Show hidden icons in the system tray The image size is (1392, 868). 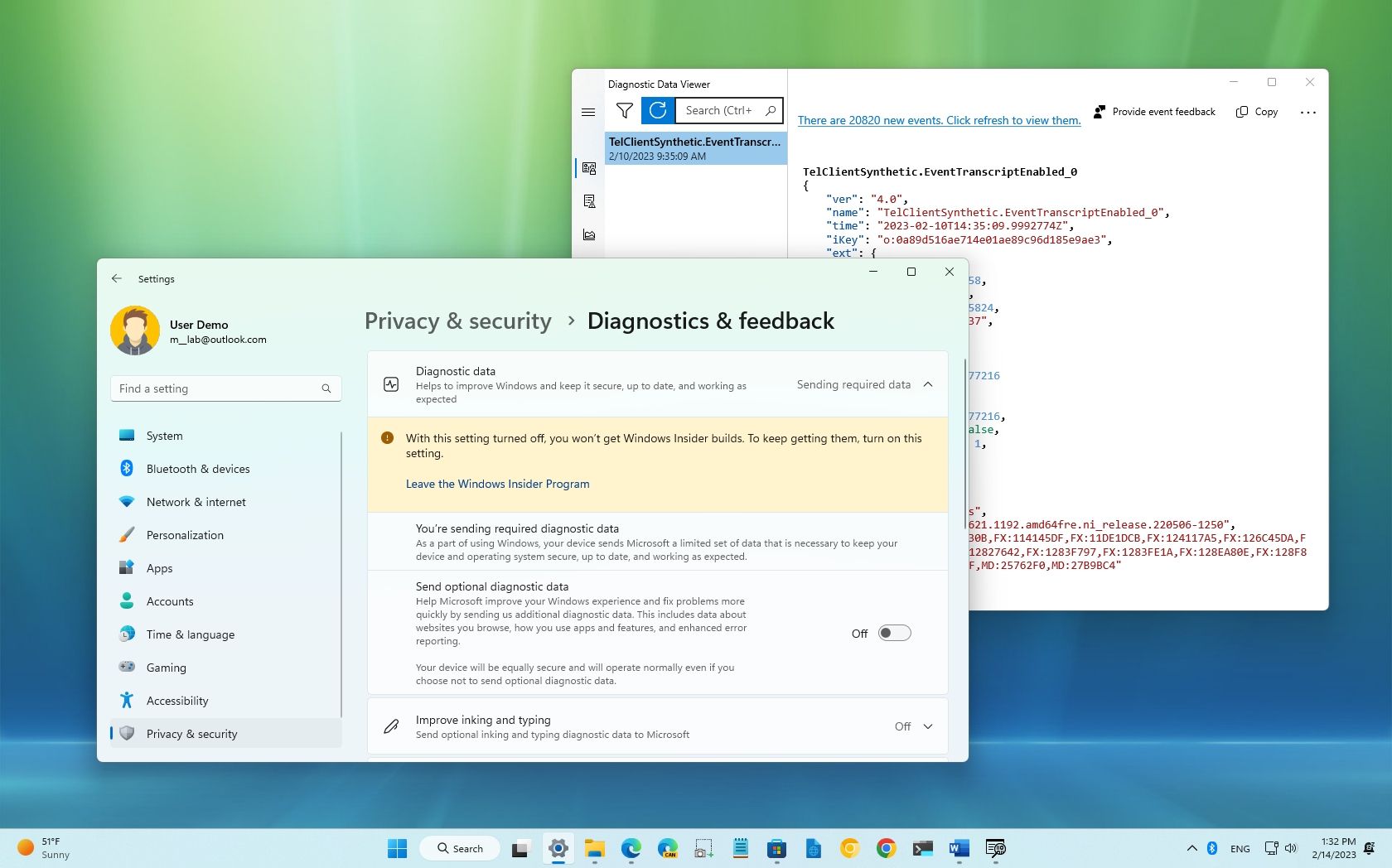(1191, 848)
